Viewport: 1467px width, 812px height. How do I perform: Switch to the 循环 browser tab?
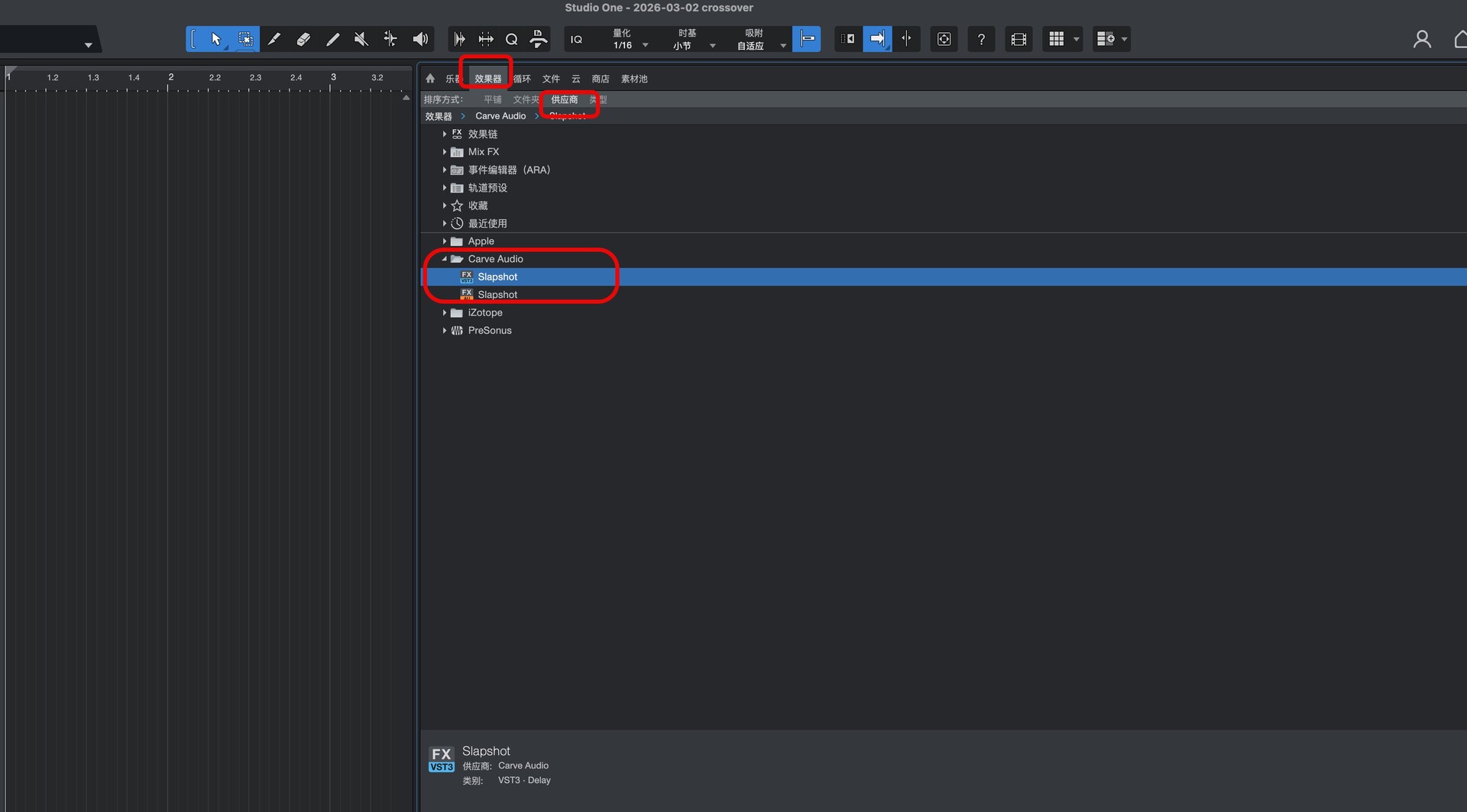(x=522, y=79)
